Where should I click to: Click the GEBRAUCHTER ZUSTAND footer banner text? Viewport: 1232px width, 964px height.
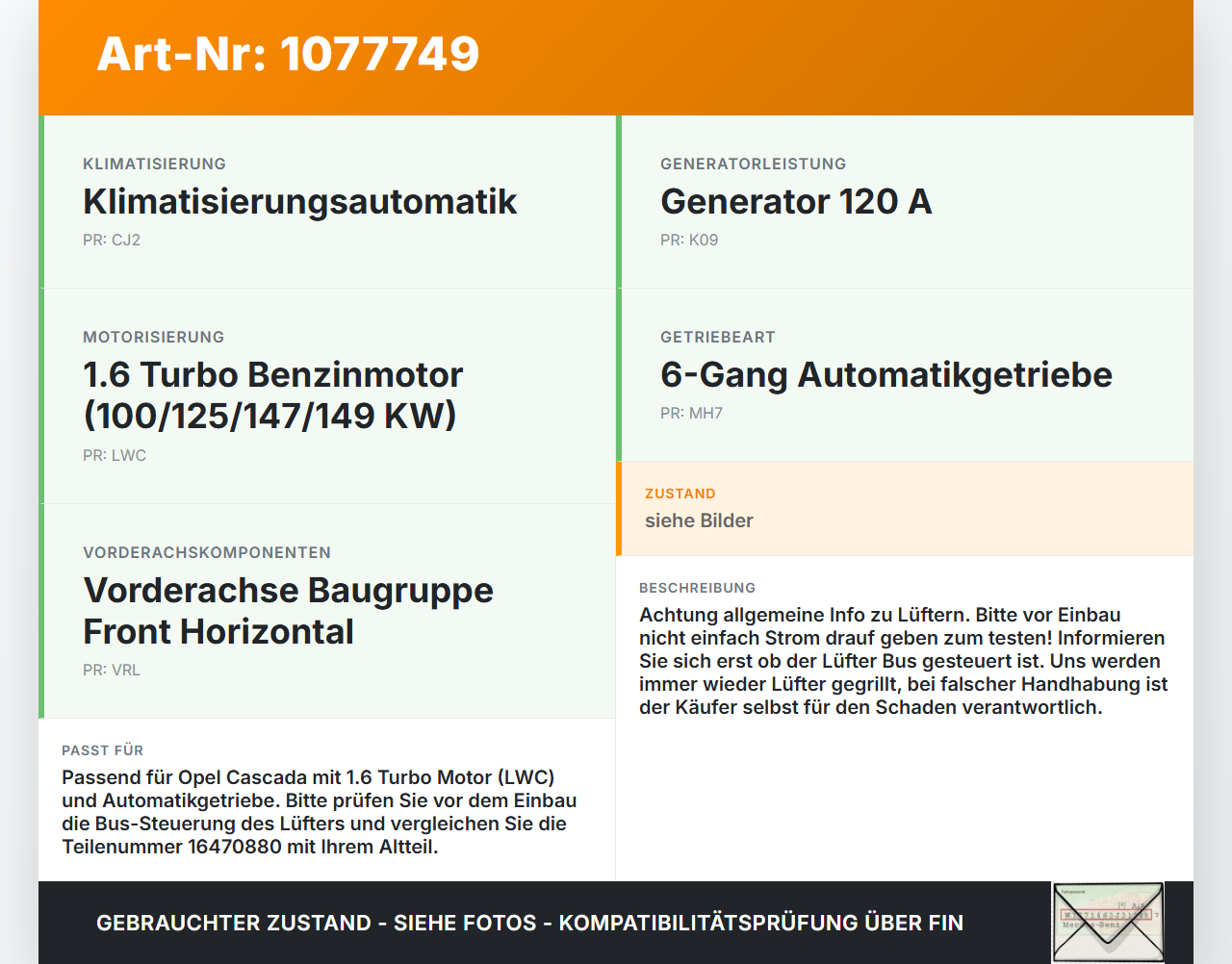pyautogui.click(x=529, y=924)
